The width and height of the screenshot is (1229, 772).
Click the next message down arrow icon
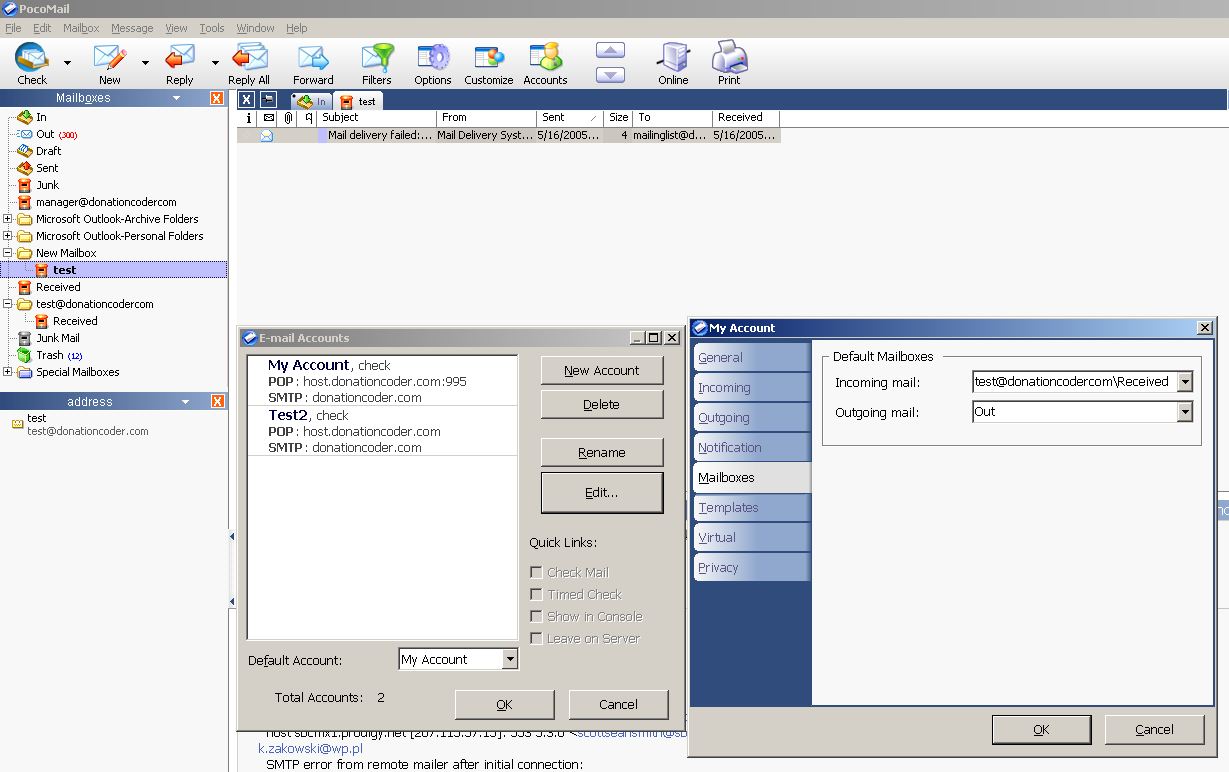(610, 74)
